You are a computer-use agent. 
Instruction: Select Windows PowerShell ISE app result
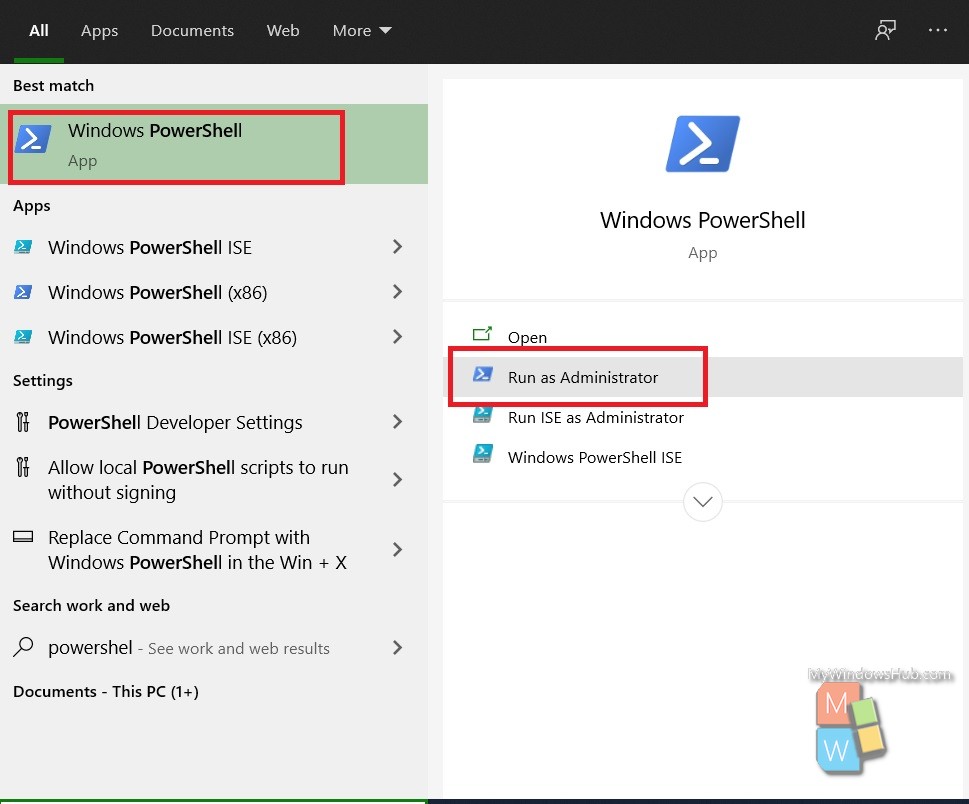tap(214, 247)
